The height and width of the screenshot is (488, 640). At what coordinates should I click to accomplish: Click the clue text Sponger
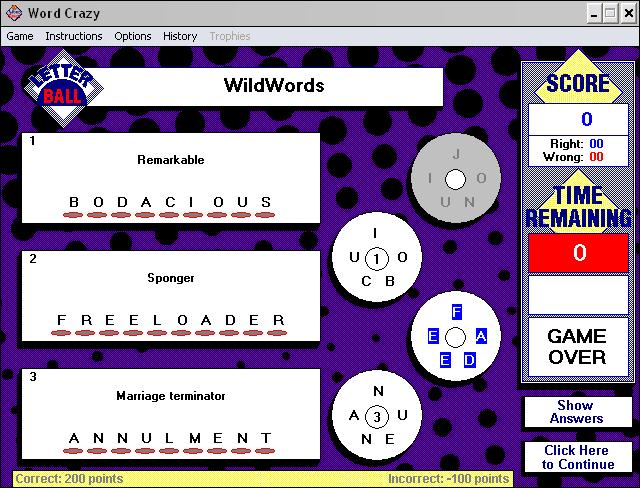pos(171,278)
